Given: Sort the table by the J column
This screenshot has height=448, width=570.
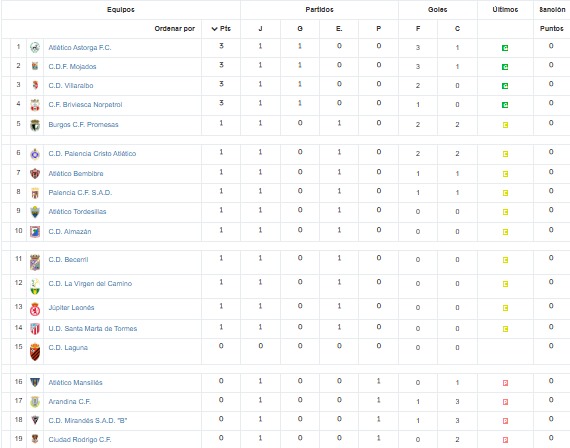Looking at the screenshot, I should tap(260, 29).
